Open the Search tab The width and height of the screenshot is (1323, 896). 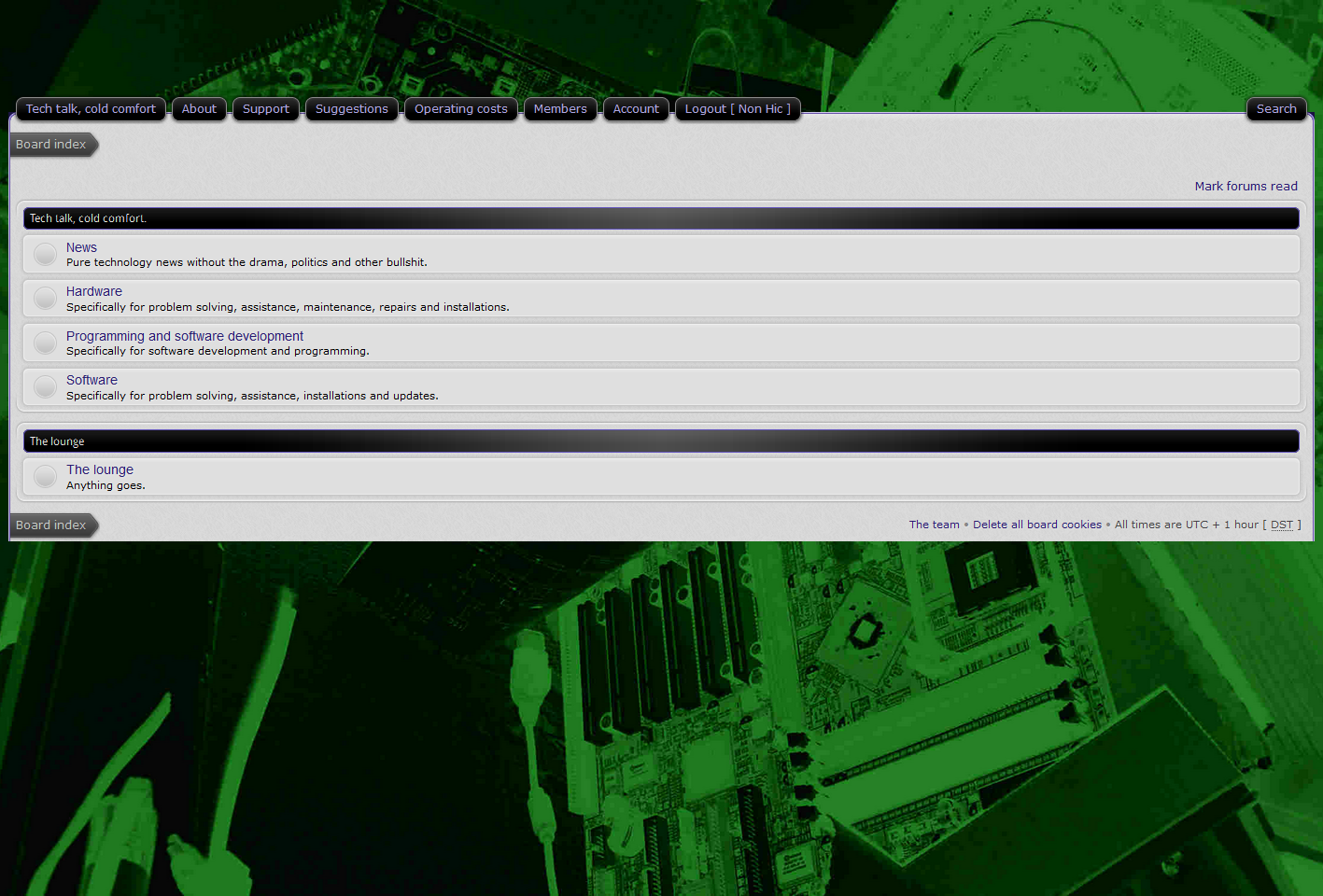click(x=1276, y=109)
